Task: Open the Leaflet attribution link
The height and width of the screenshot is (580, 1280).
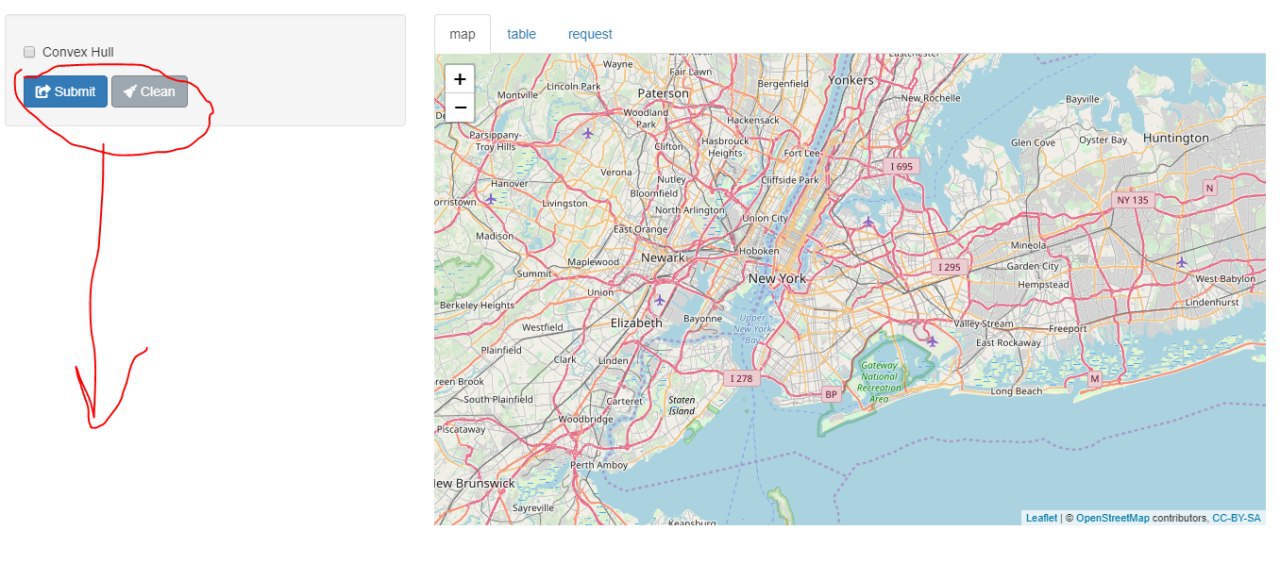Action: tap(1041, 518)
